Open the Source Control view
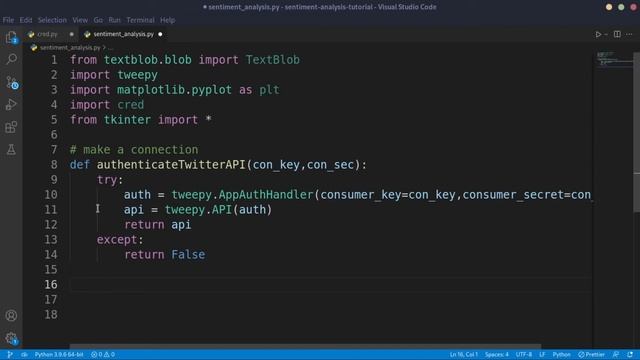Image resolution: width=640 pixels, height=360 pixels. (11, 82)
